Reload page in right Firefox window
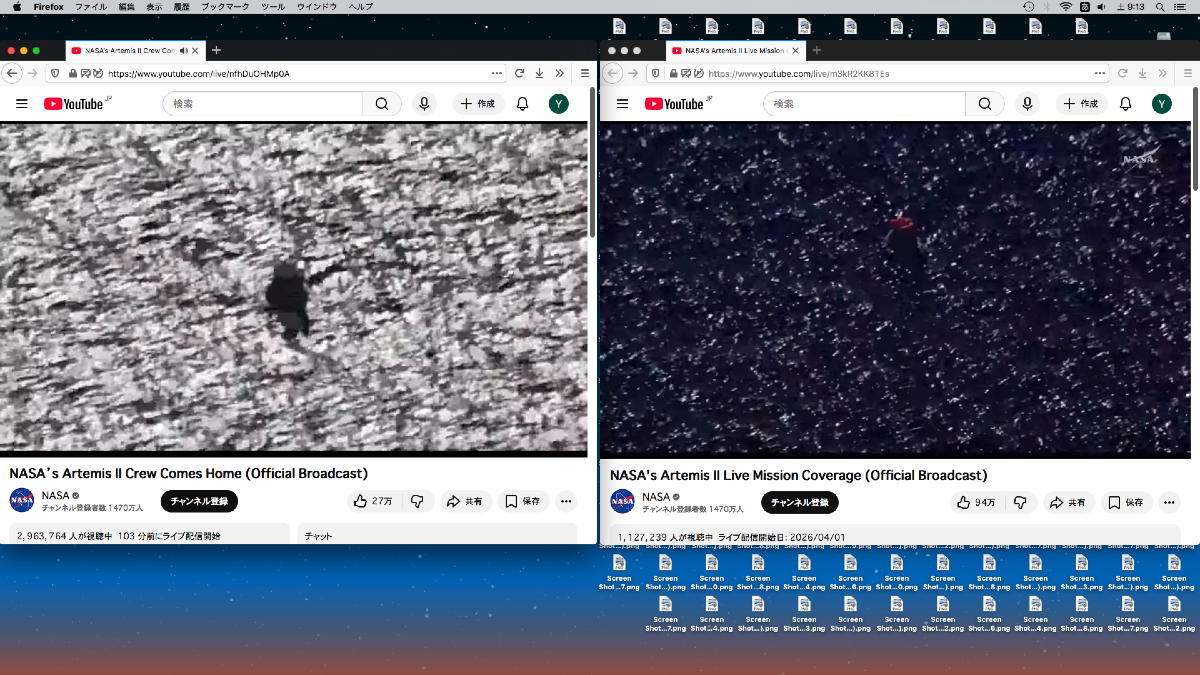This screenshot has width=1200, height=675. click(x=1123, y=73)
